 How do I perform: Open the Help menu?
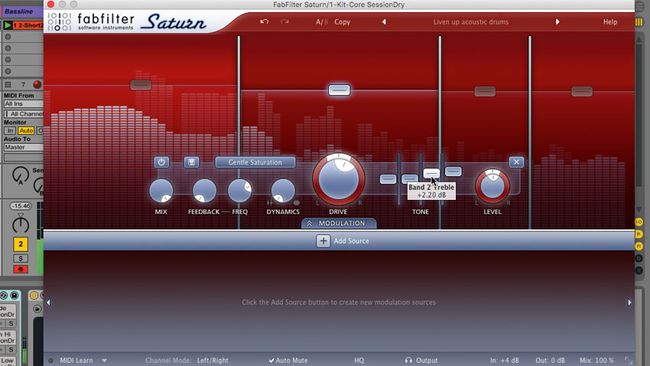point(610,22)
